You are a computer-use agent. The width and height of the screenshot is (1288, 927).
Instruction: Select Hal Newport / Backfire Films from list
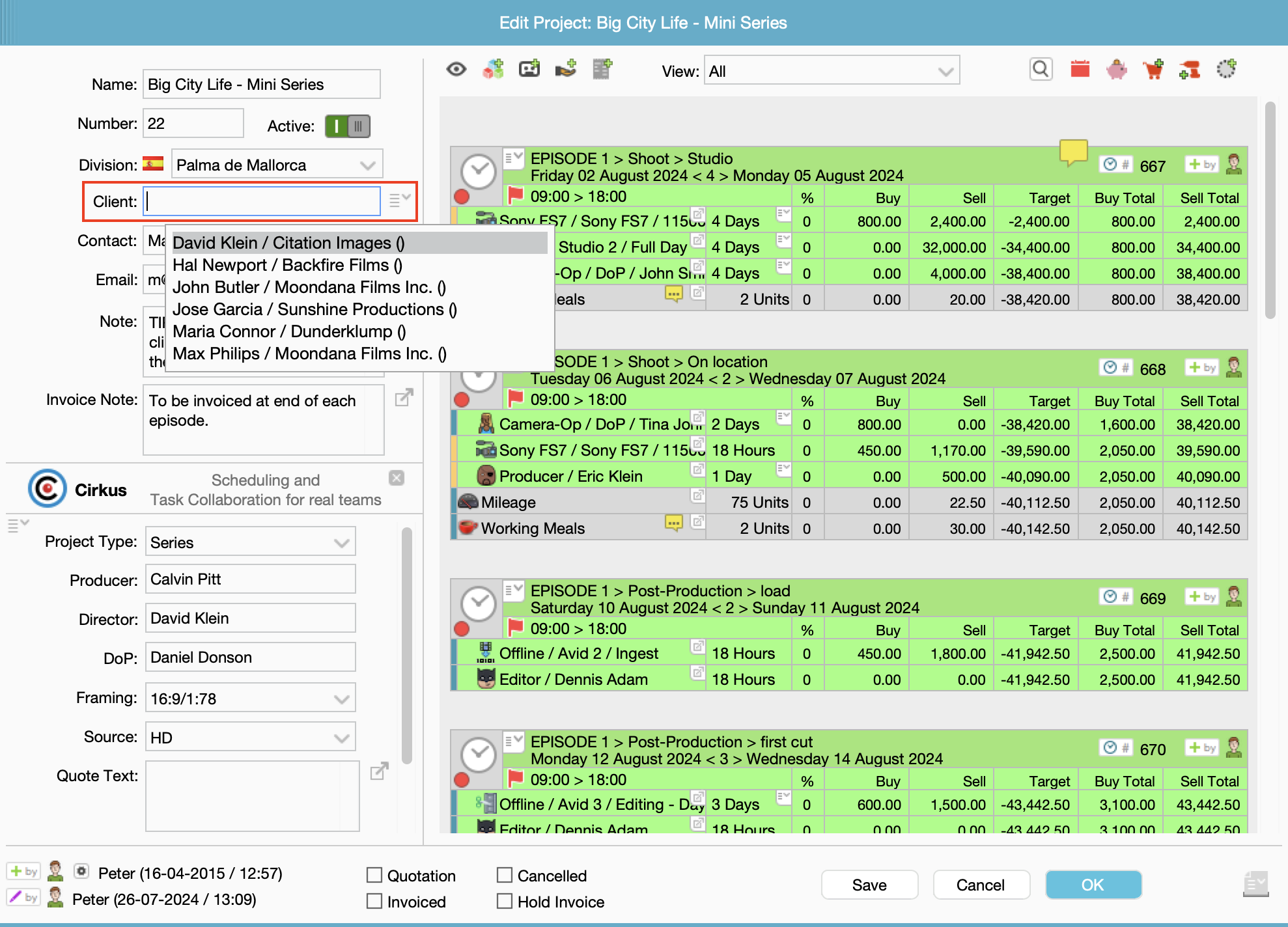point(287,265)
